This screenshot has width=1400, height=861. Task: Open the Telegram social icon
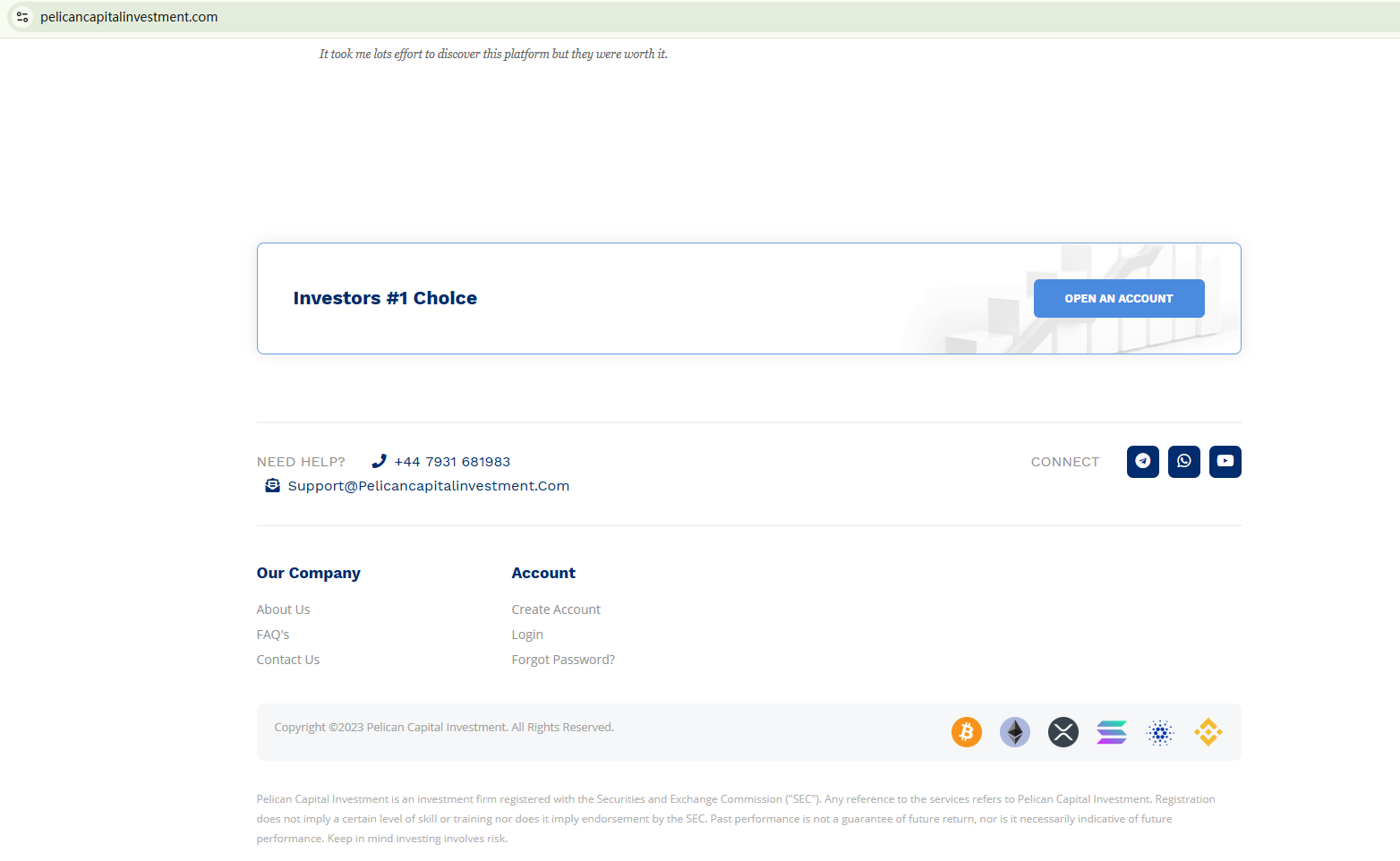(1142, 462)
